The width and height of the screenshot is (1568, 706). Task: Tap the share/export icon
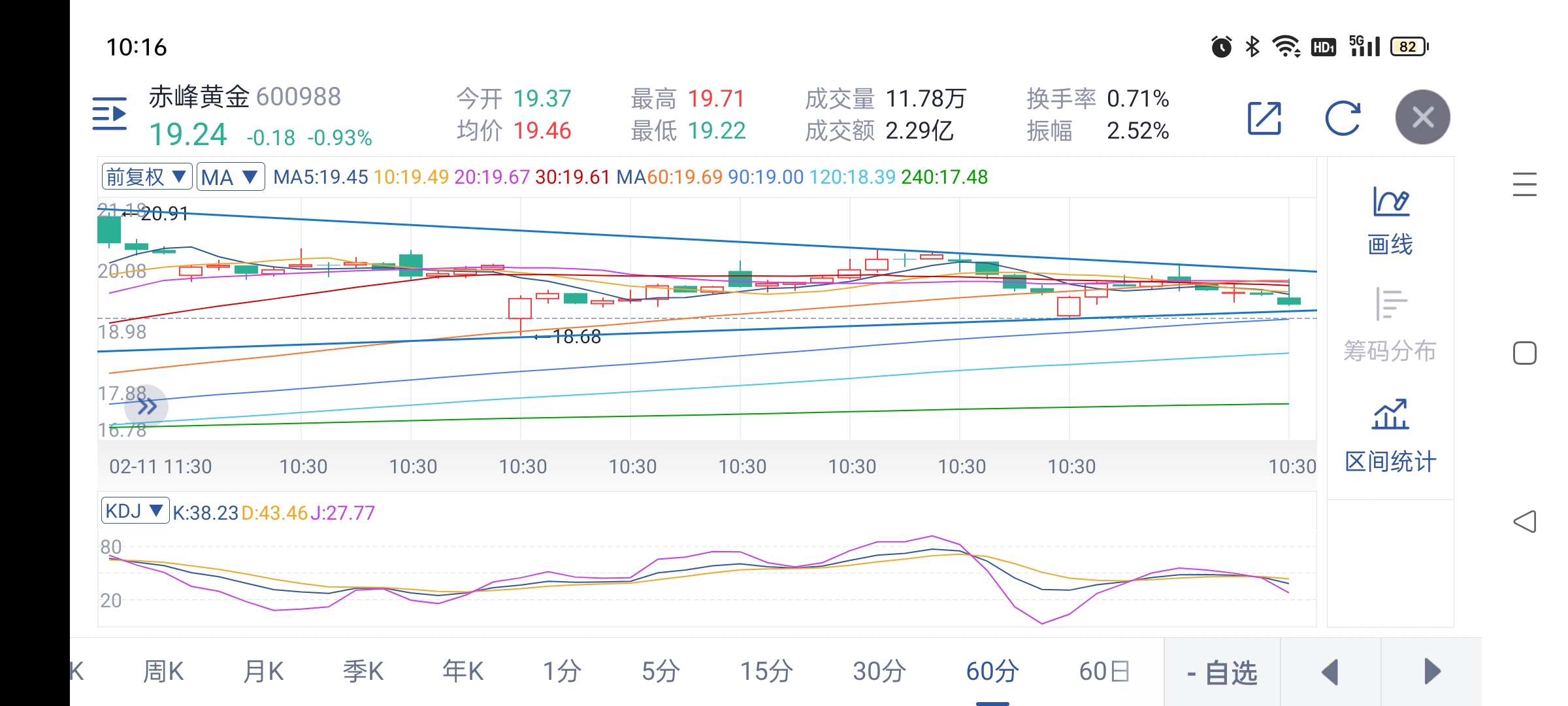[1264, 118]
